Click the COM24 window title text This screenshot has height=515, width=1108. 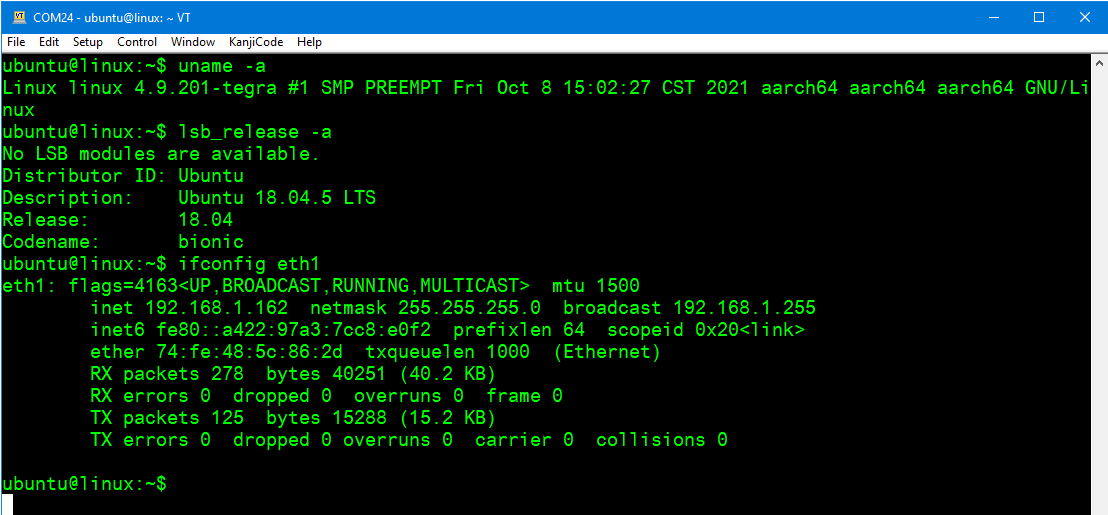point(112,17)
